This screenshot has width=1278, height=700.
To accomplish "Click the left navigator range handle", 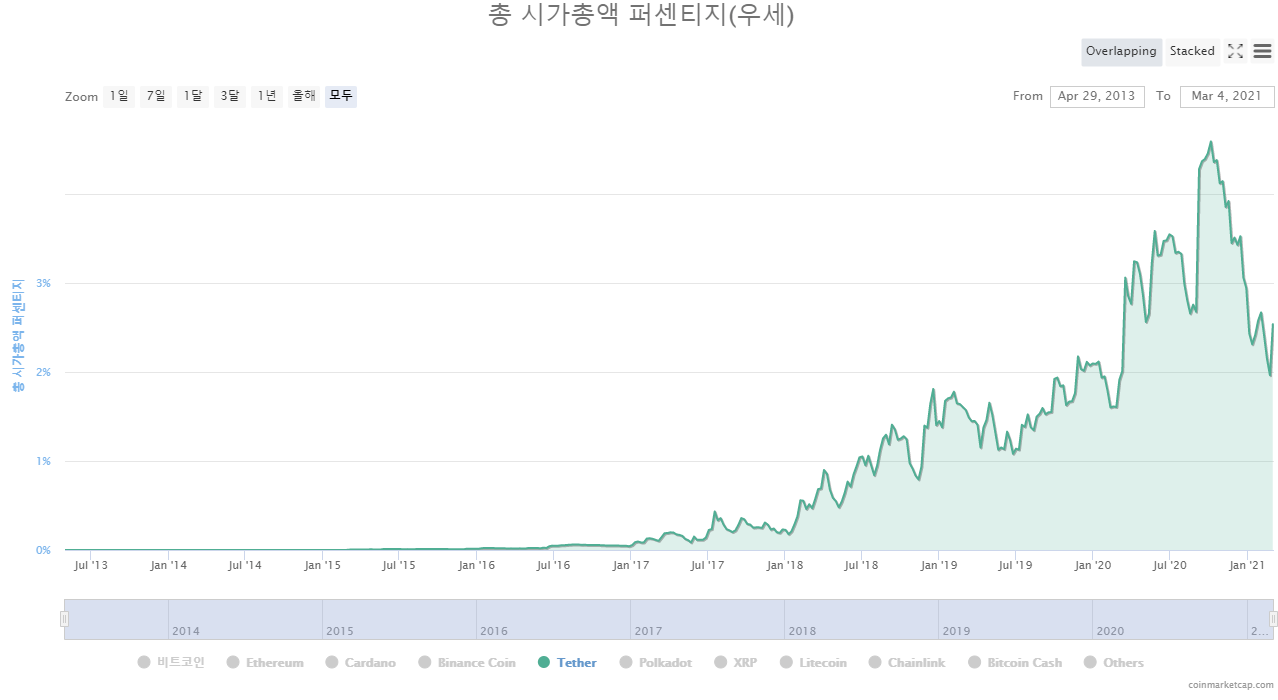I will click(x=64, y=619).
